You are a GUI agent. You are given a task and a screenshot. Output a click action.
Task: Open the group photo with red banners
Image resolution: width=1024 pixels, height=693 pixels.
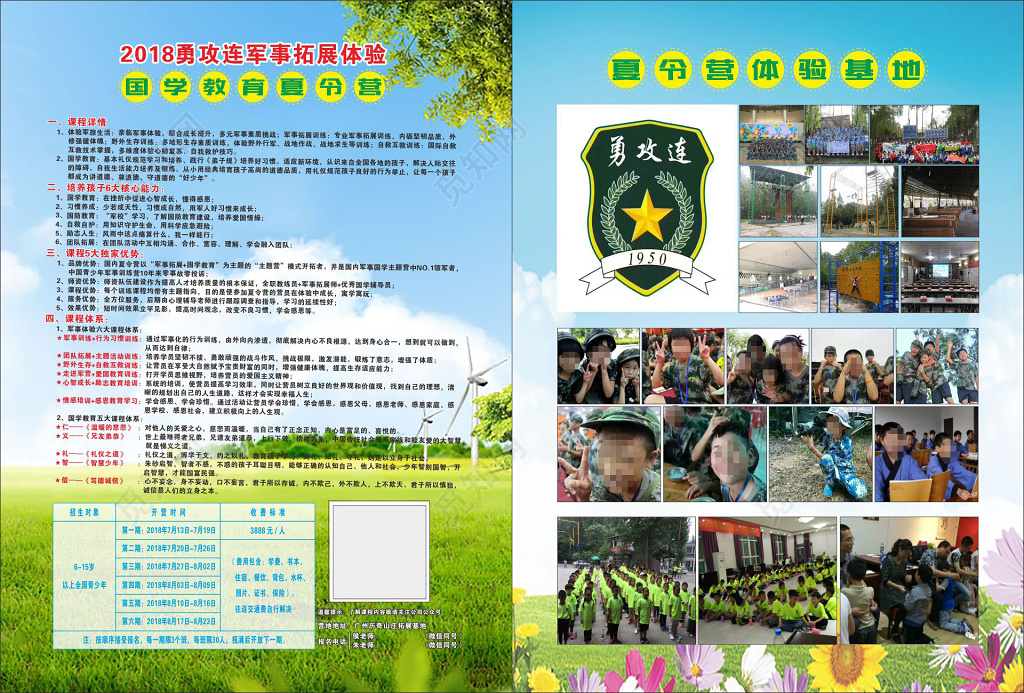coord(924,135)
